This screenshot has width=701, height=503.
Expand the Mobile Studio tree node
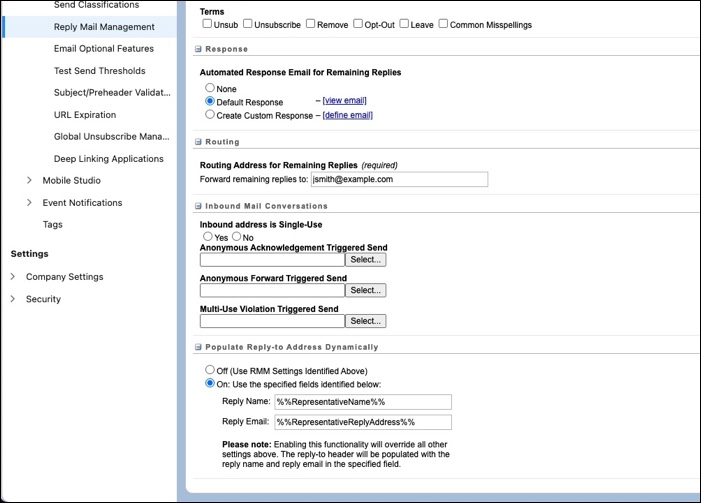[x=29, y=180]
